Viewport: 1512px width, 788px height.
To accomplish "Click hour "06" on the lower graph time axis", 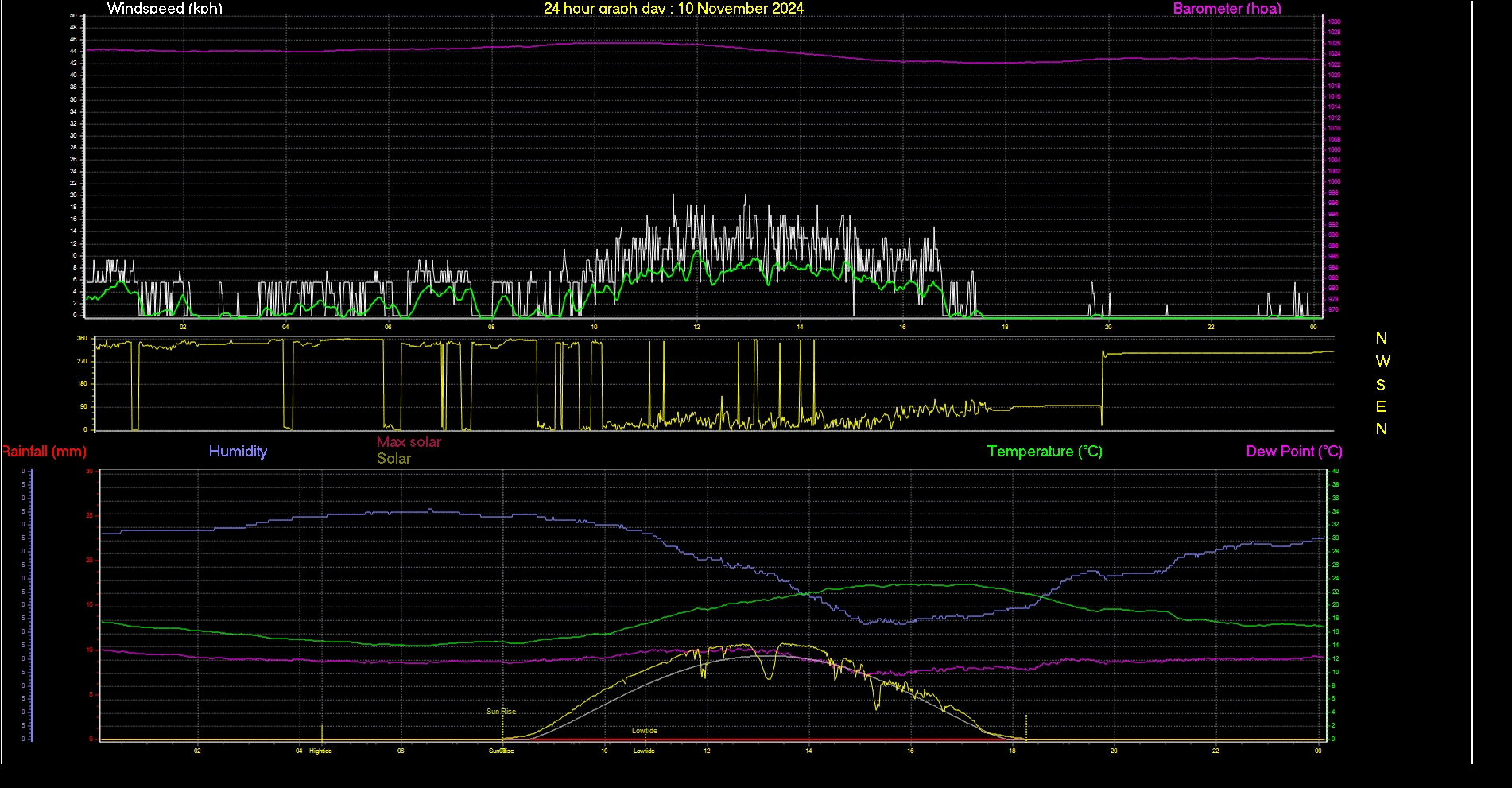I will click(401, 751).
